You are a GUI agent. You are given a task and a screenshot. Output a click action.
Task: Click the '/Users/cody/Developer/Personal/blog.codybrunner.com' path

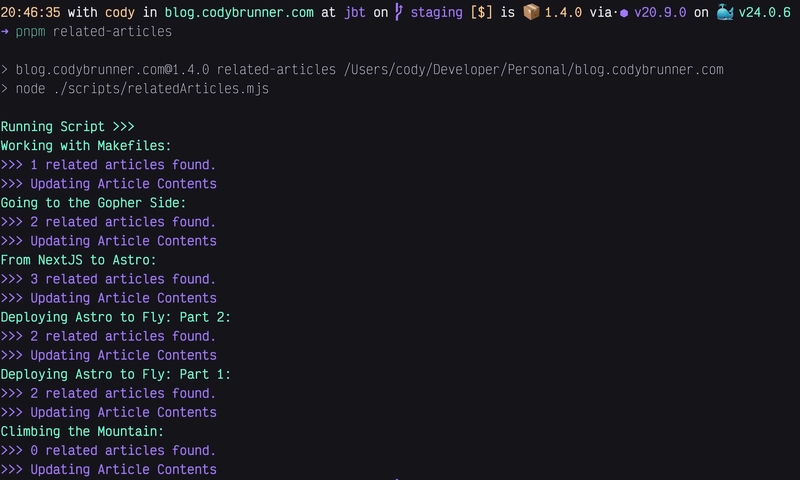pos(534,69)
